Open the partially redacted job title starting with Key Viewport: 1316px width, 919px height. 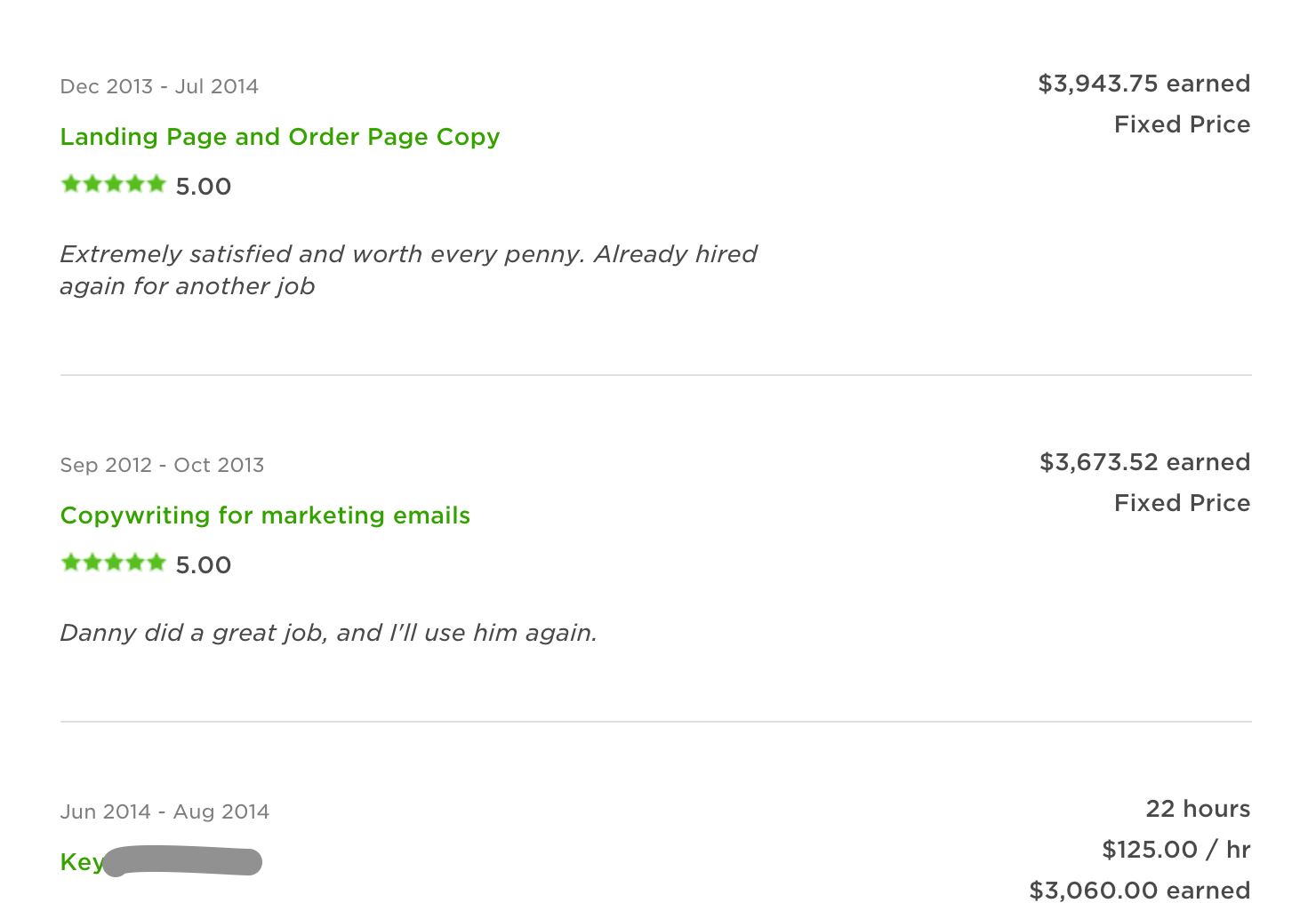click(x=80, y=862)
